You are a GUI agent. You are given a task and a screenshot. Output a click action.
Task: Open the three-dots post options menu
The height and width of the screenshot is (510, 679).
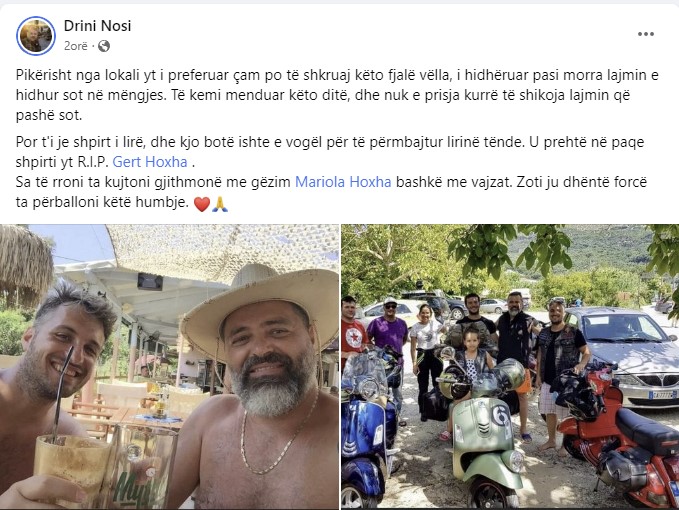tap(645, 34)
